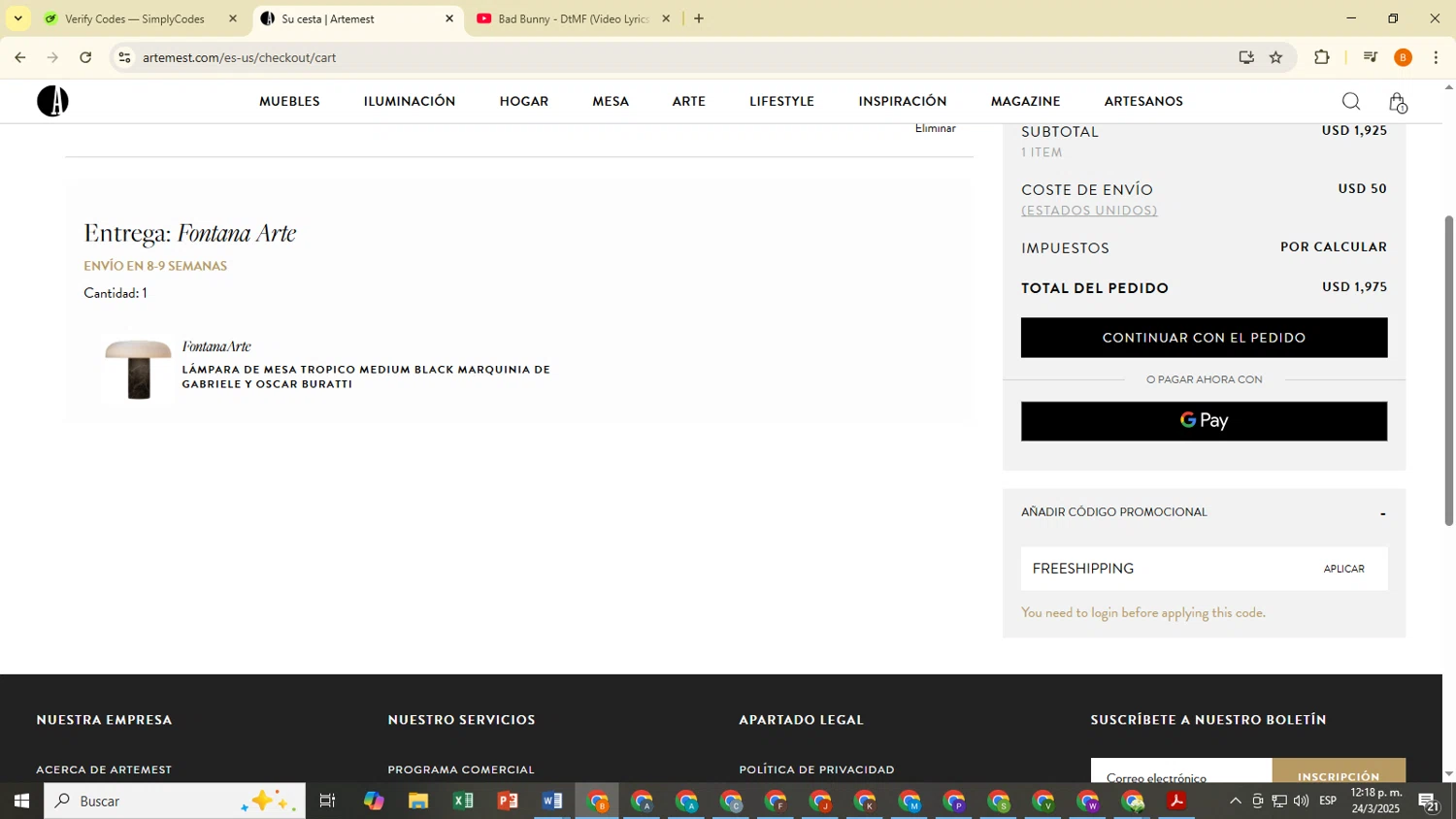Open Chrome profile W window in taskbar
This screenshot has width=1456, height=819.
point(1088,801)
